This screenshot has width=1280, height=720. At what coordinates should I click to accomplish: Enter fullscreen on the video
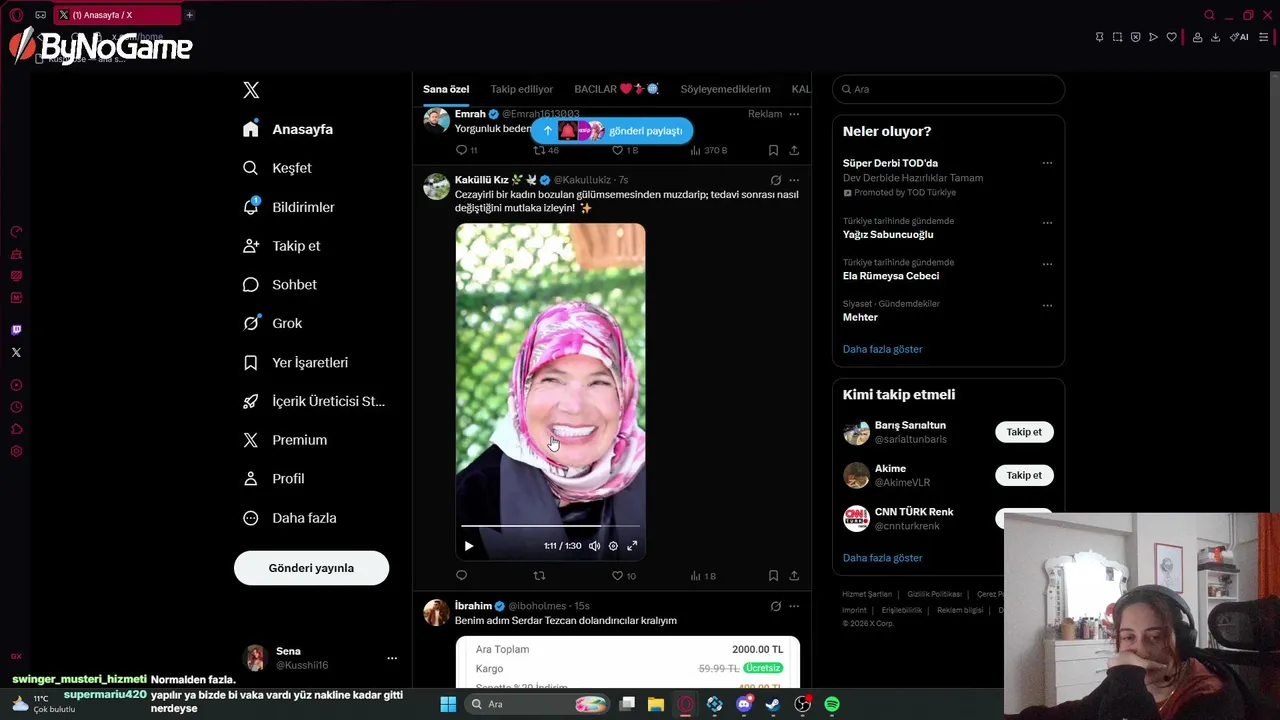click(632, 546)
